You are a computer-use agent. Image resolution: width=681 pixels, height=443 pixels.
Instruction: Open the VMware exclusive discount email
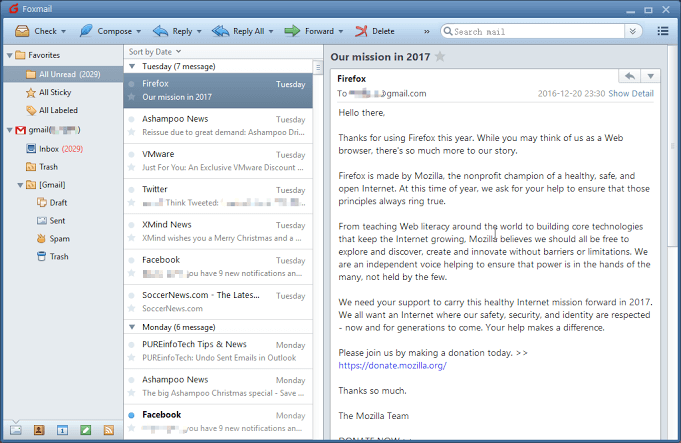click(x=218, y=161)
